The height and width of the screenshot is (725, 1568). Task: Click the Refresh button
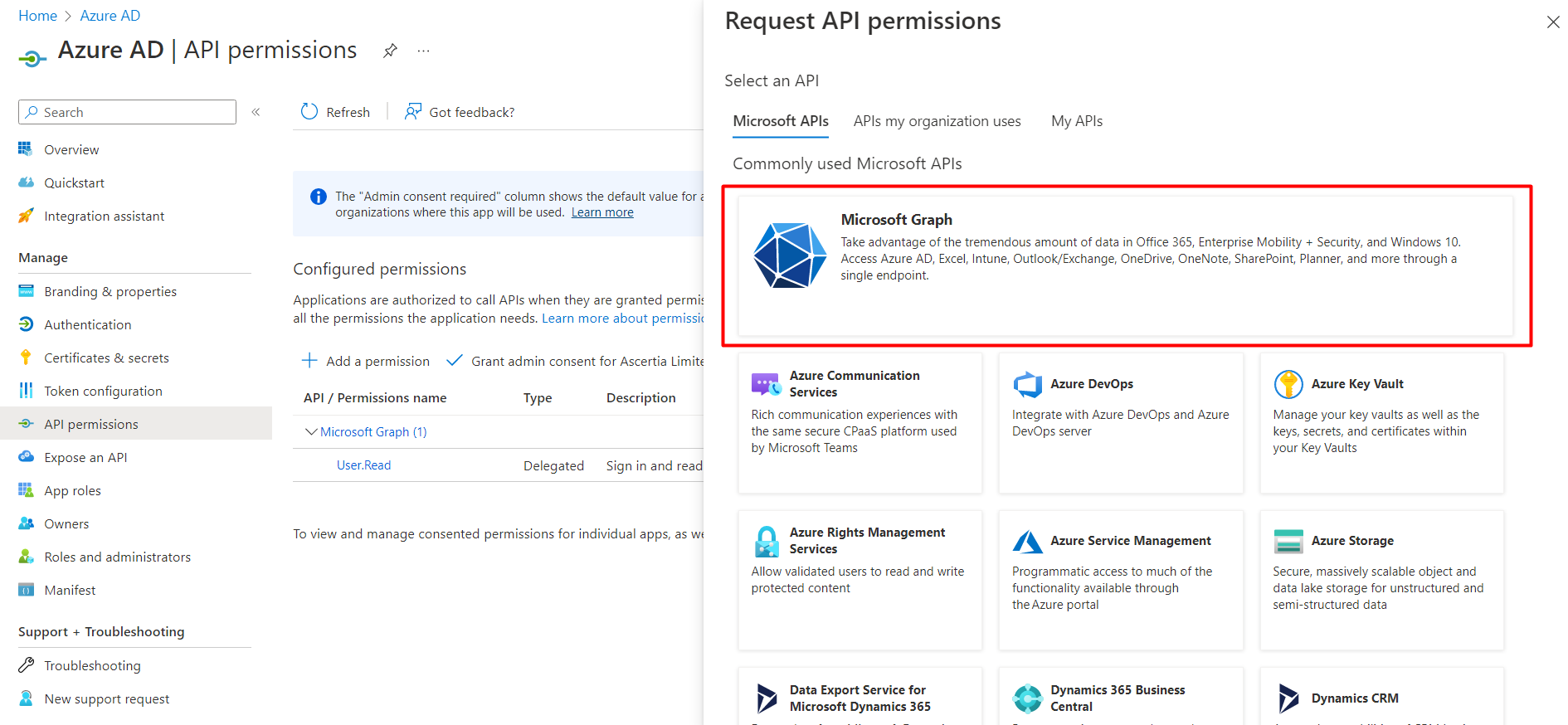335,112
